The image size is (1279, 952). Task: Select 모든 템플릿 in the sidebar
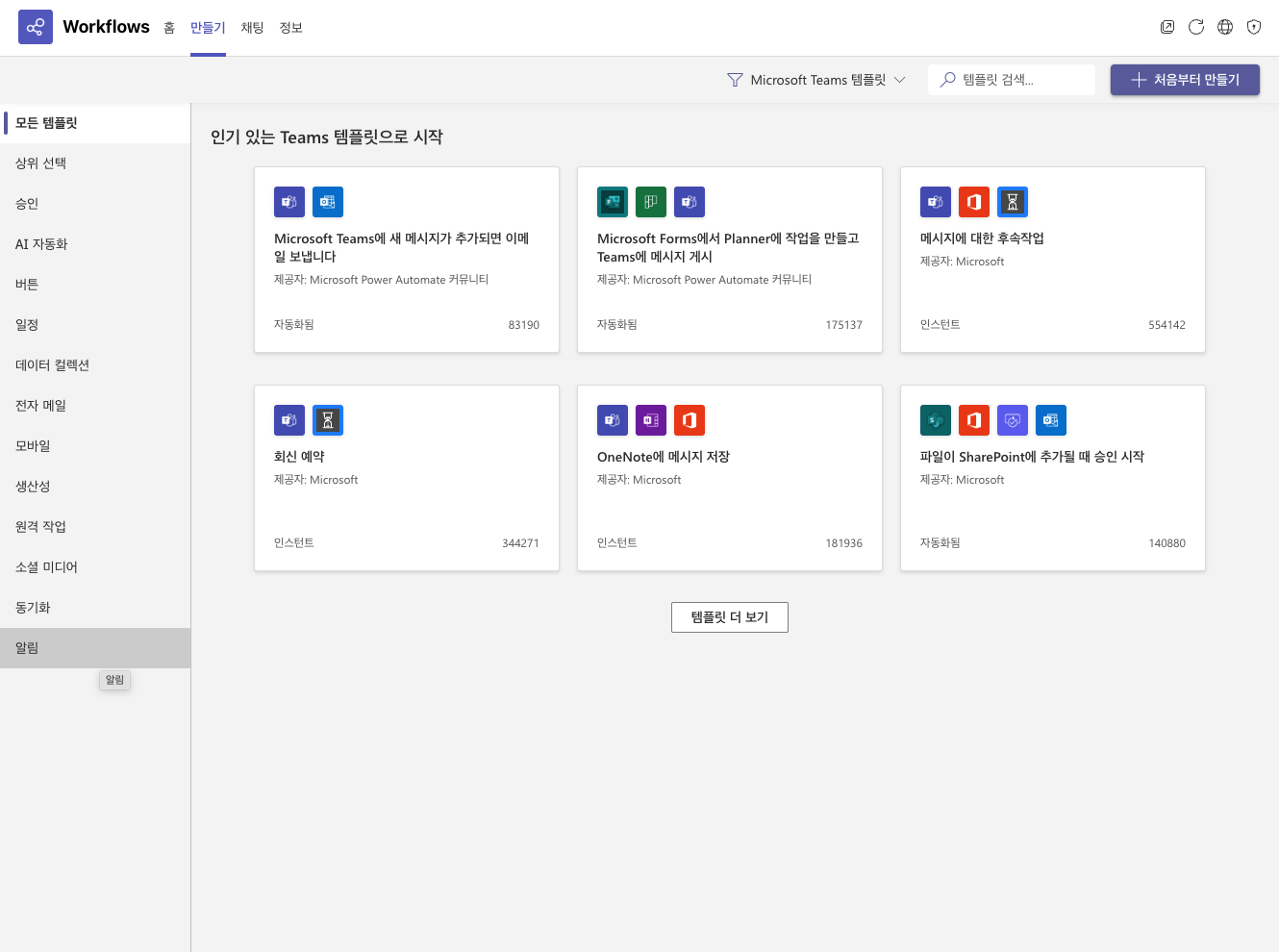tap(95, 123)
